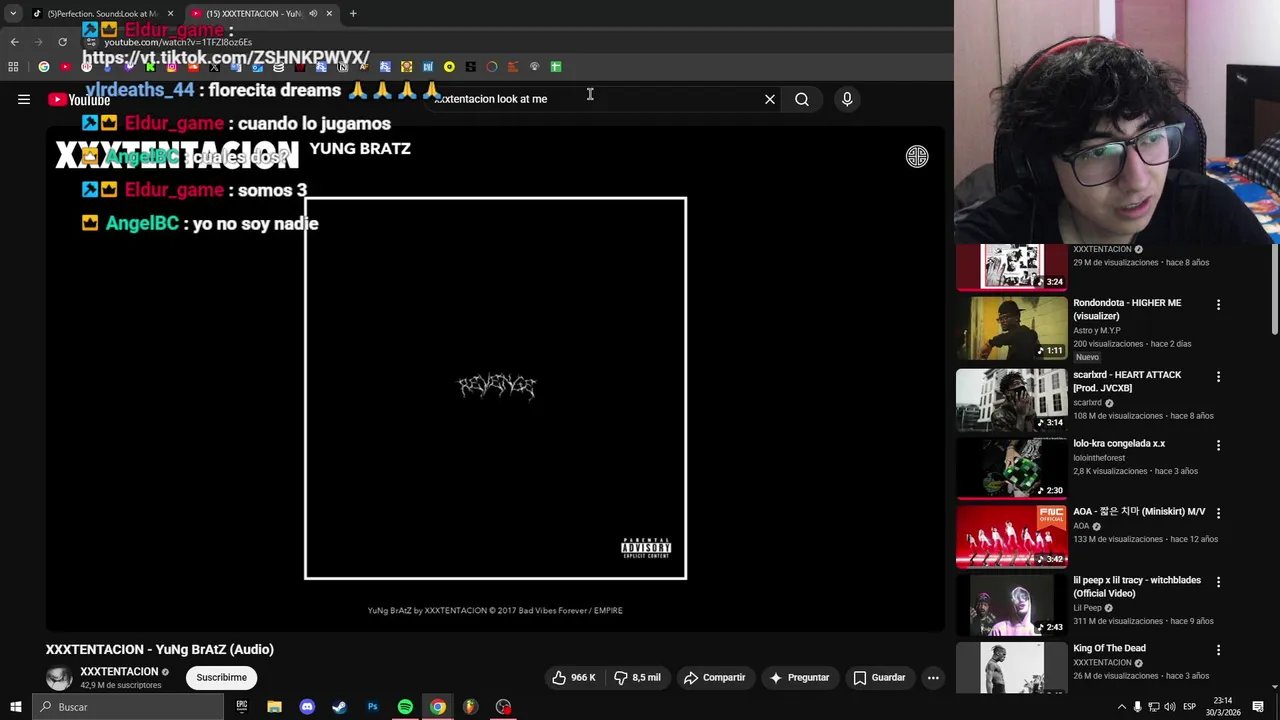Click the YouTube search magnifier button

point(802,99)
